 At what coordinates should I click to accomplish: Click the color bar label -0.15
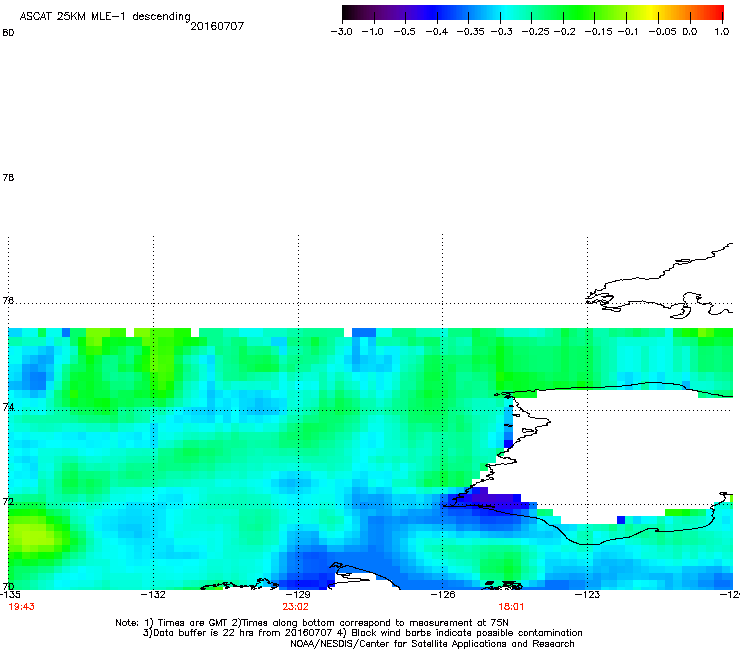[598, 32]
